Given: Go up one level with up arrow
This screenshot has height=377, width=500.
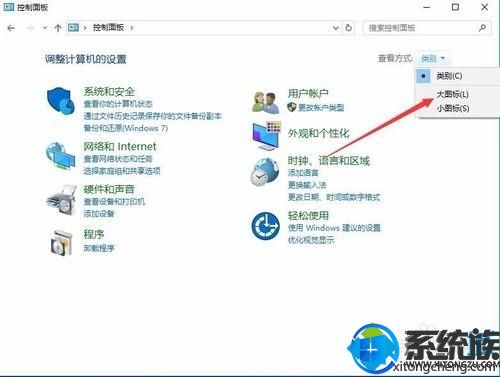Looking at the screenshot, I should [58, 28].
